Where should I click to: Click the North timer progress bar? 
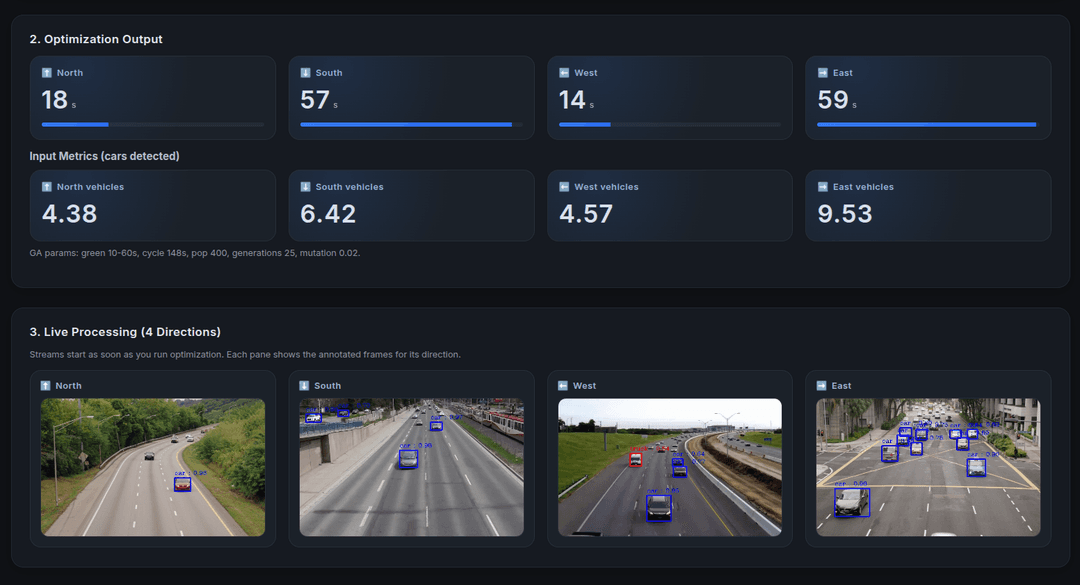point(152,124)
